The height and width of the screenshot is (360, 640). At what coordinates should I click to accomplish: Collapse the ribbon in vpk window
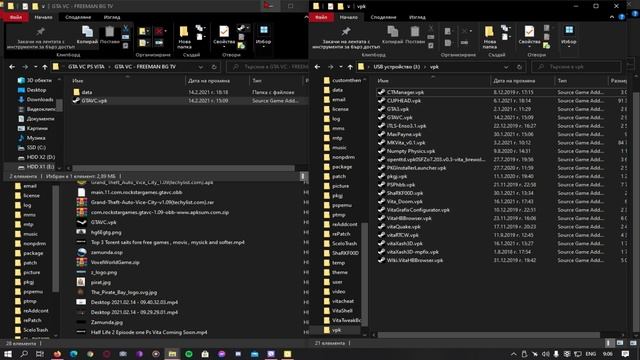(x=611, y=17)
